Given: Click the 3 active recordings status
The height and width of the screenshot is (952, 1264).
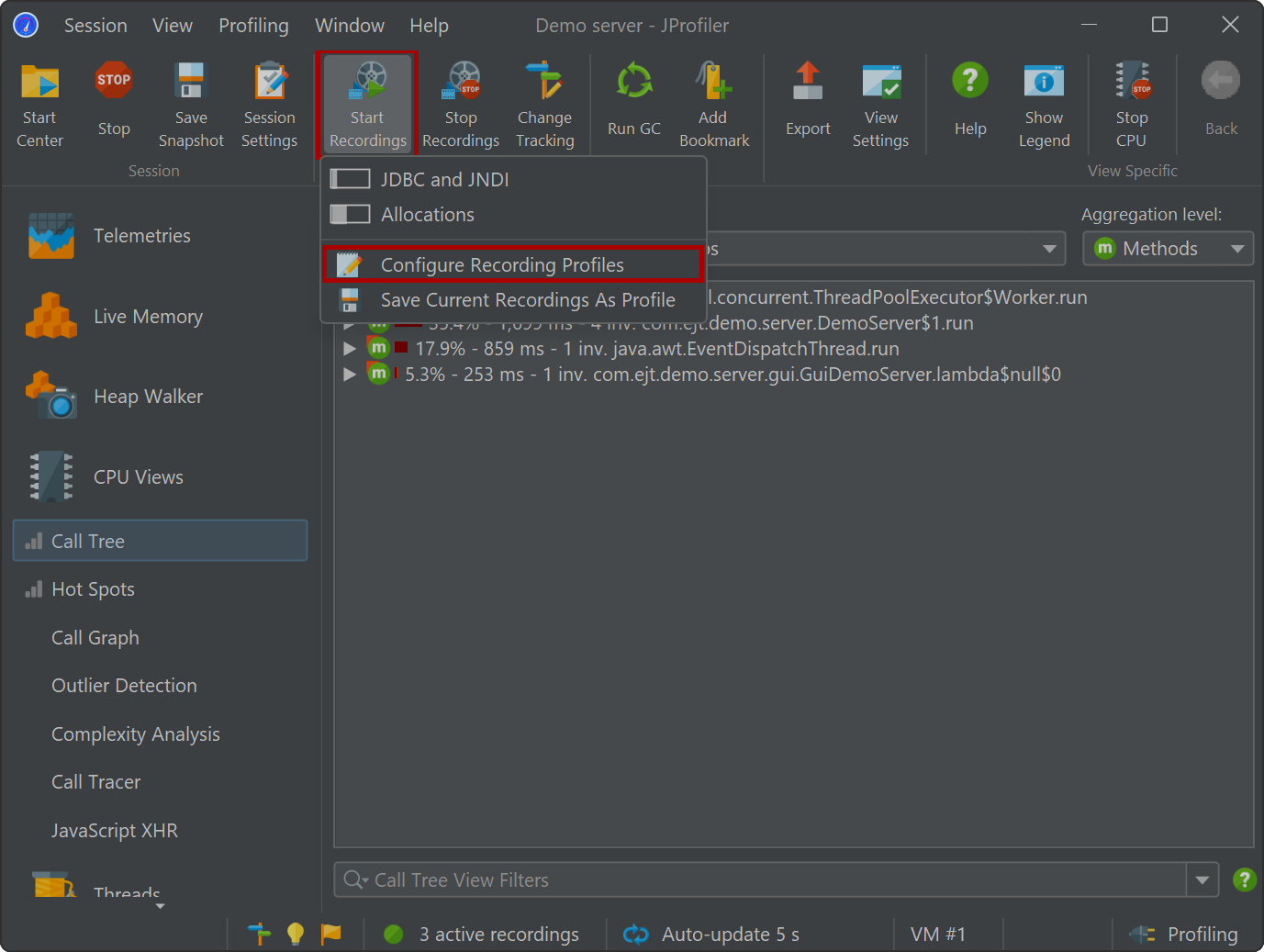Looking at the screenshot, I should click(x=483, y=934).
